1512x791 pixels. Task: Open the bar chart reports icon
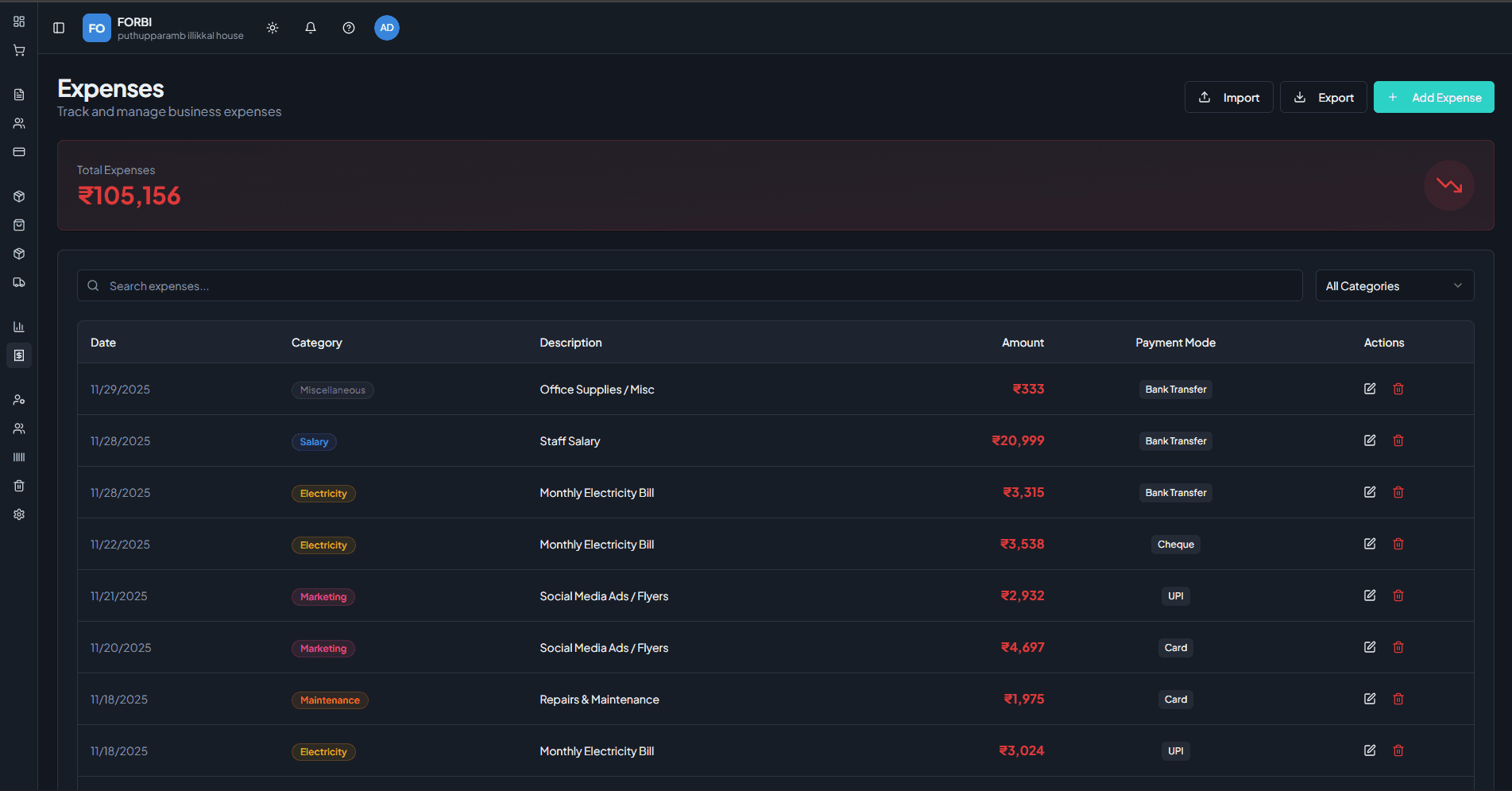coord(19,327)
